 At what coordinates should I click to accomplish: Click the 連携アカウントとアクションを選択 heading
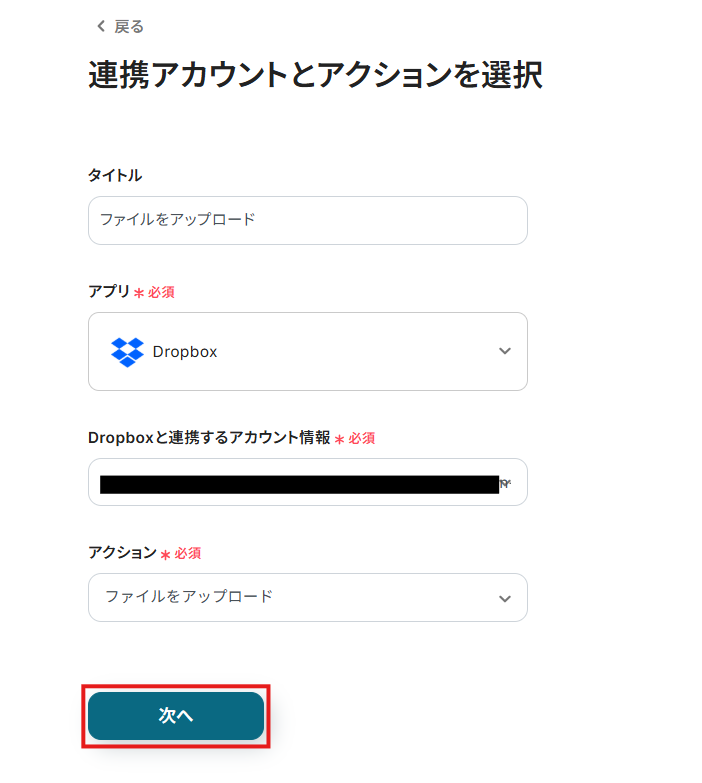(315, 76)
